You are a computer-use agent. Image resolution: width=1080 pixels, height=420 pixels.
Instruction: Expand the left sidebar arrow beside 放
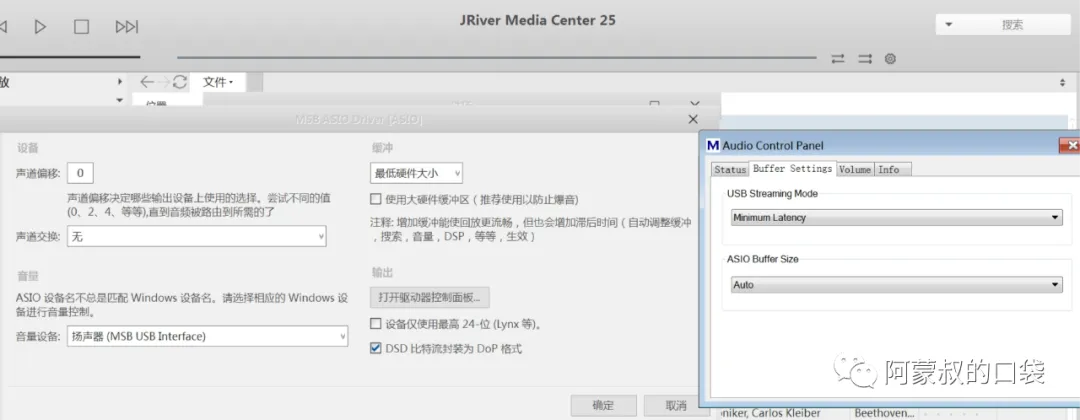[x=121, y=82]
